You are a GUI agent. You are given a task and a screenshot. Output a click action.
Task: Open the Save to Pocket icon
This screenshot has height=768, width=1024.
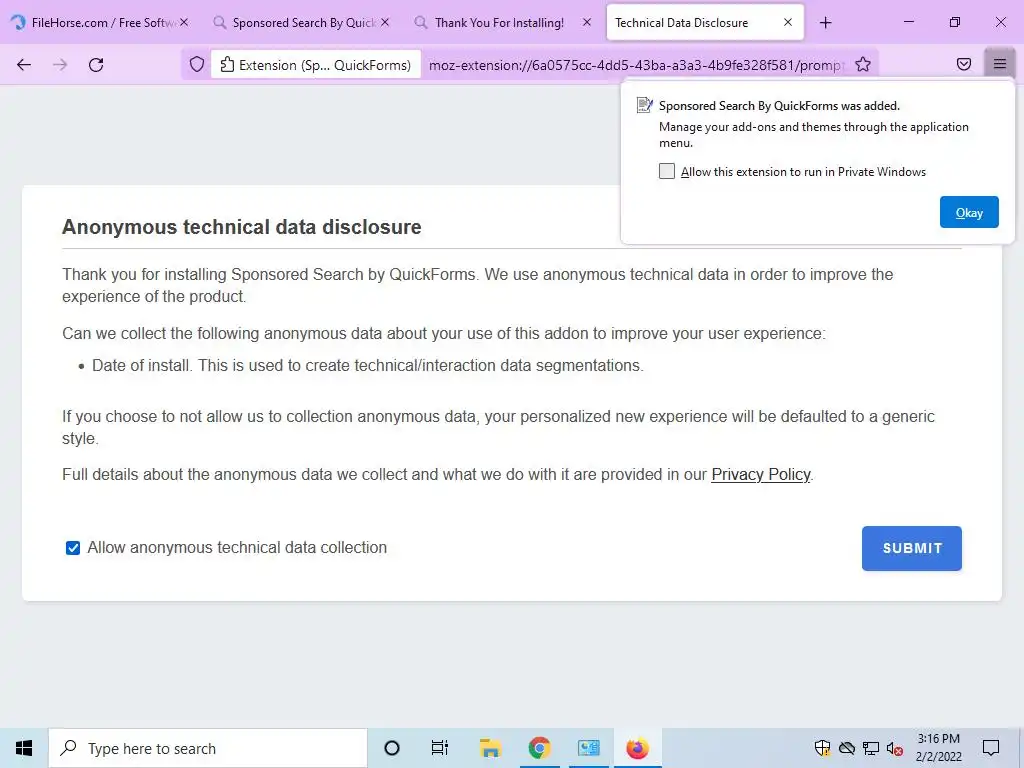coord(963,64)
